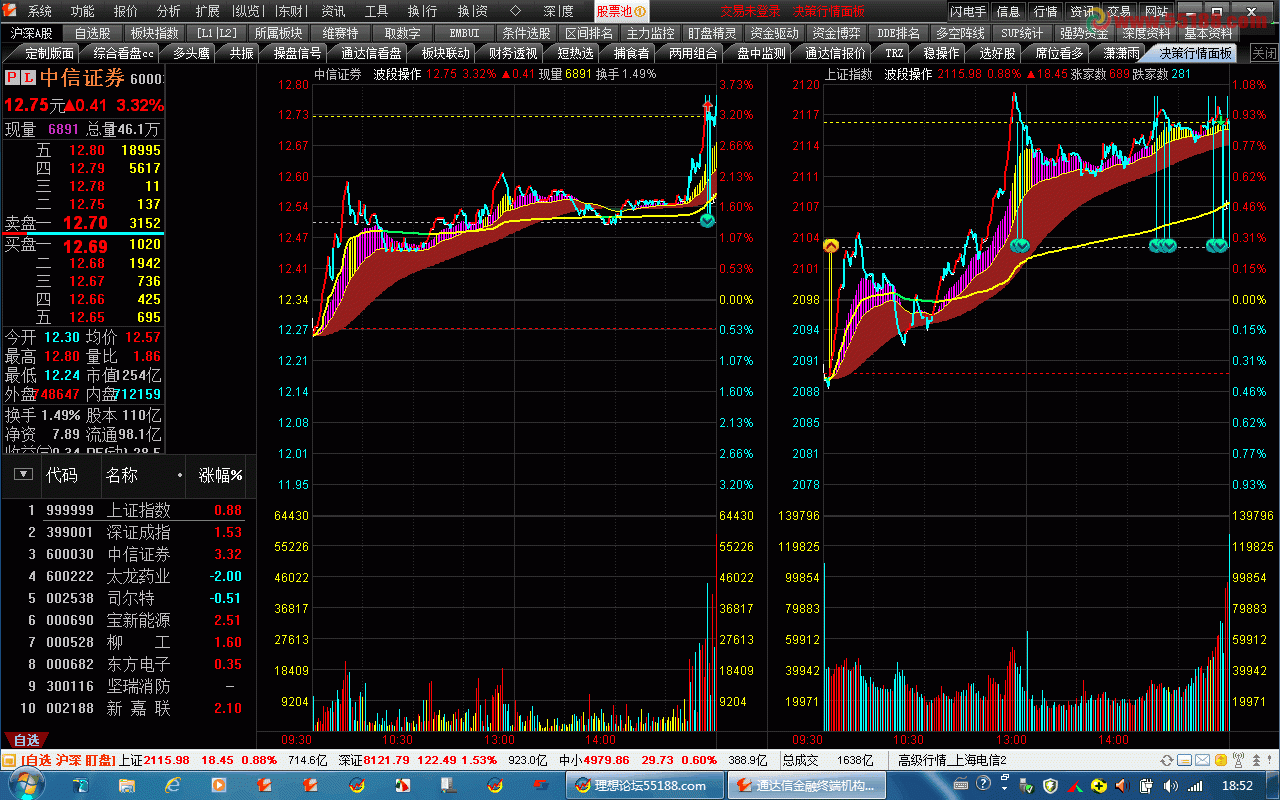Click the 股票池 button in the top bar
The image size is (1280, 800).
tap(621, 11)
